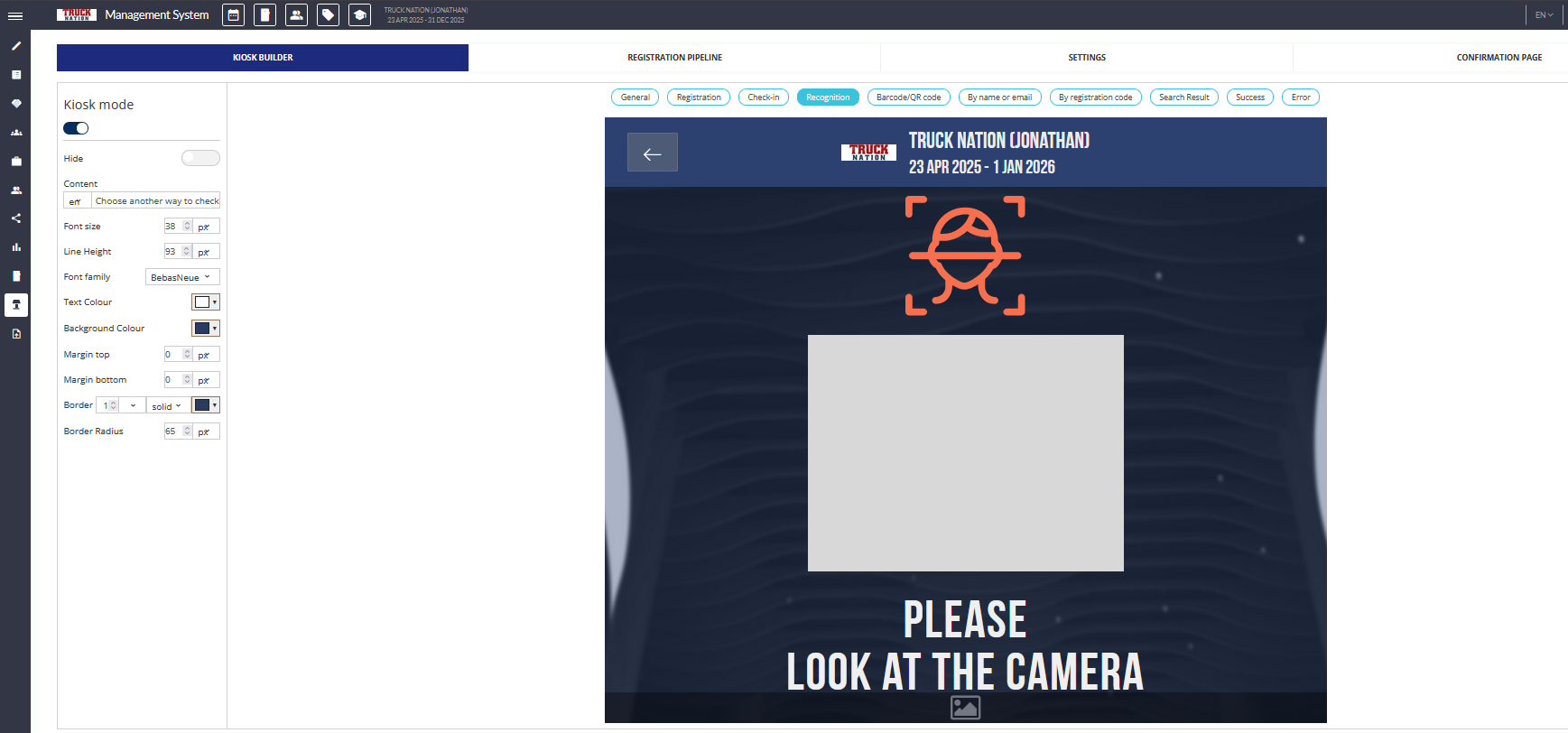Screen dimensions: 1568x733
Task: Click the graduation cap icon
Action: (x=359, y=15)
